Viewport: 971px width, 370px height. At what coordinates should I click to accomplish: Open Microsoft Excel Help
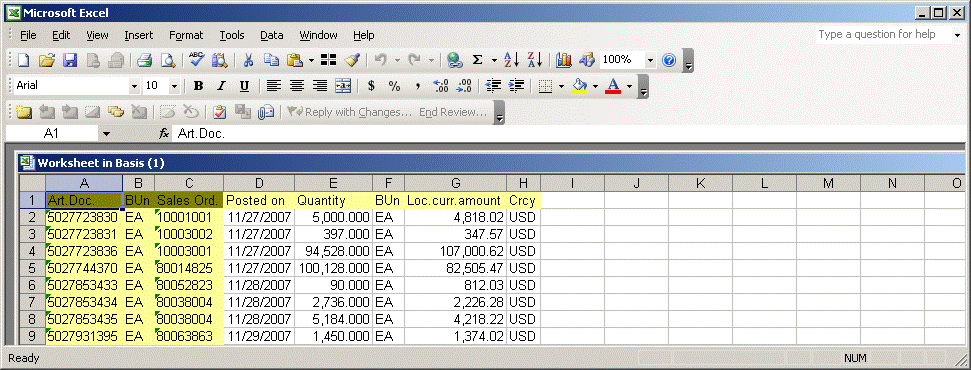[669, 60]
